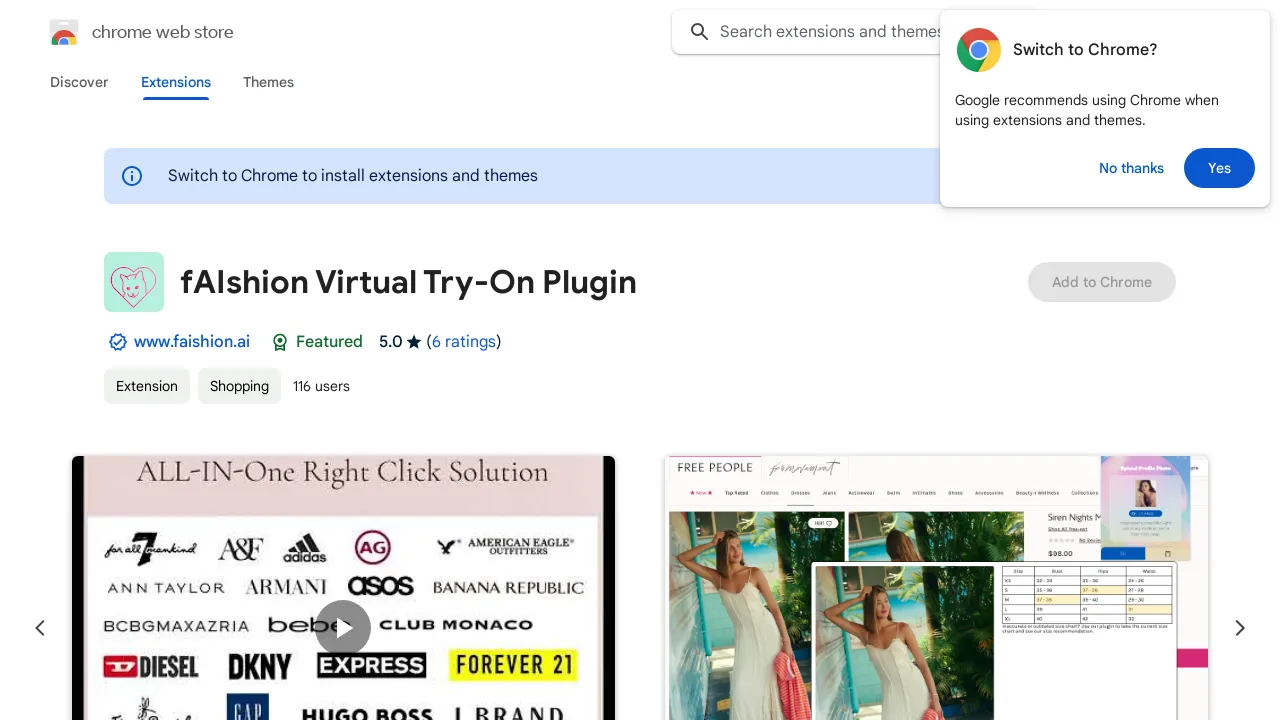Image resolution: width=1280 pixels, height=720 pixels.
Task: Click the Featured badge icon
Action: point(280,342)
